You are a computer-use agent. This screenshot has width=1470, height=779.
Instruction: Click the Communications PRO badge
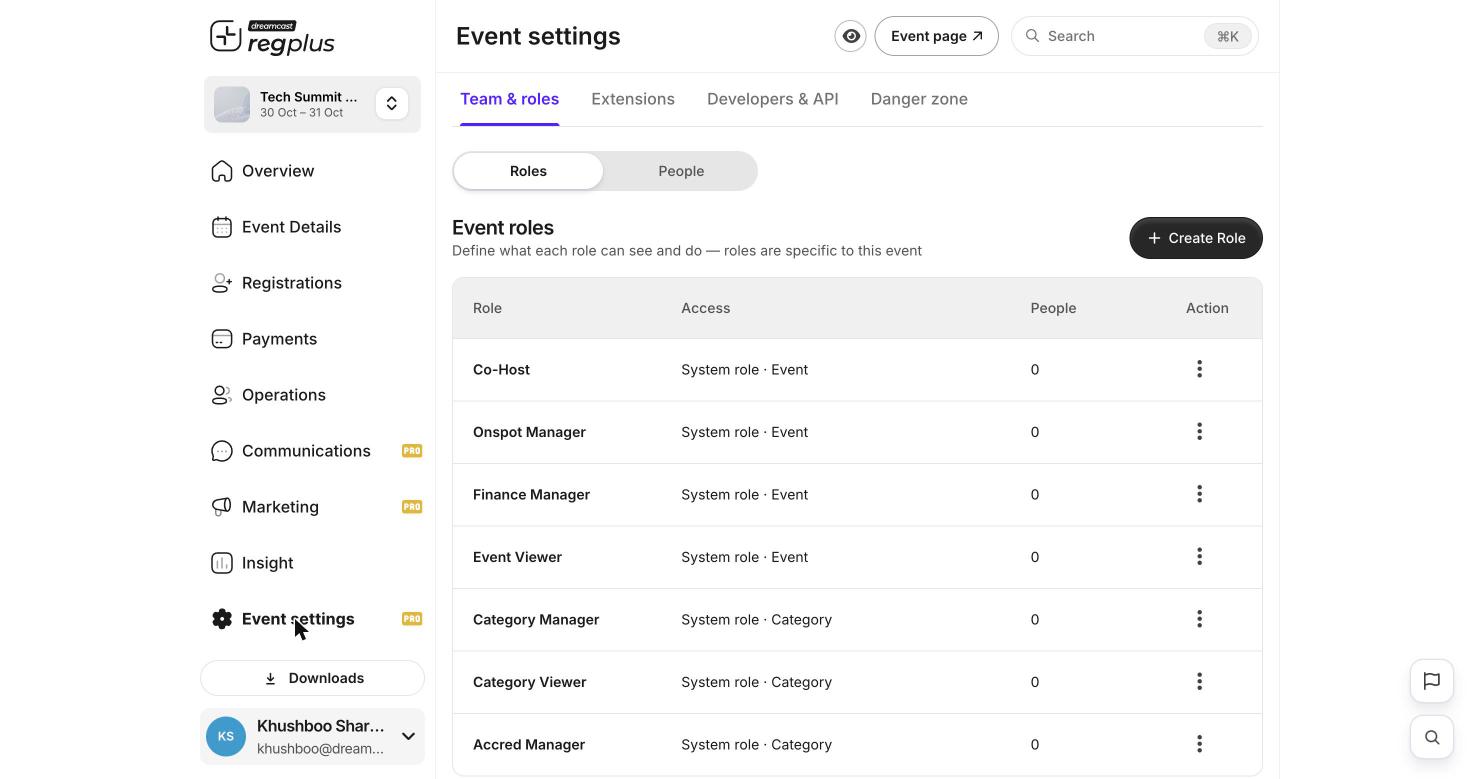coord(412,451)
